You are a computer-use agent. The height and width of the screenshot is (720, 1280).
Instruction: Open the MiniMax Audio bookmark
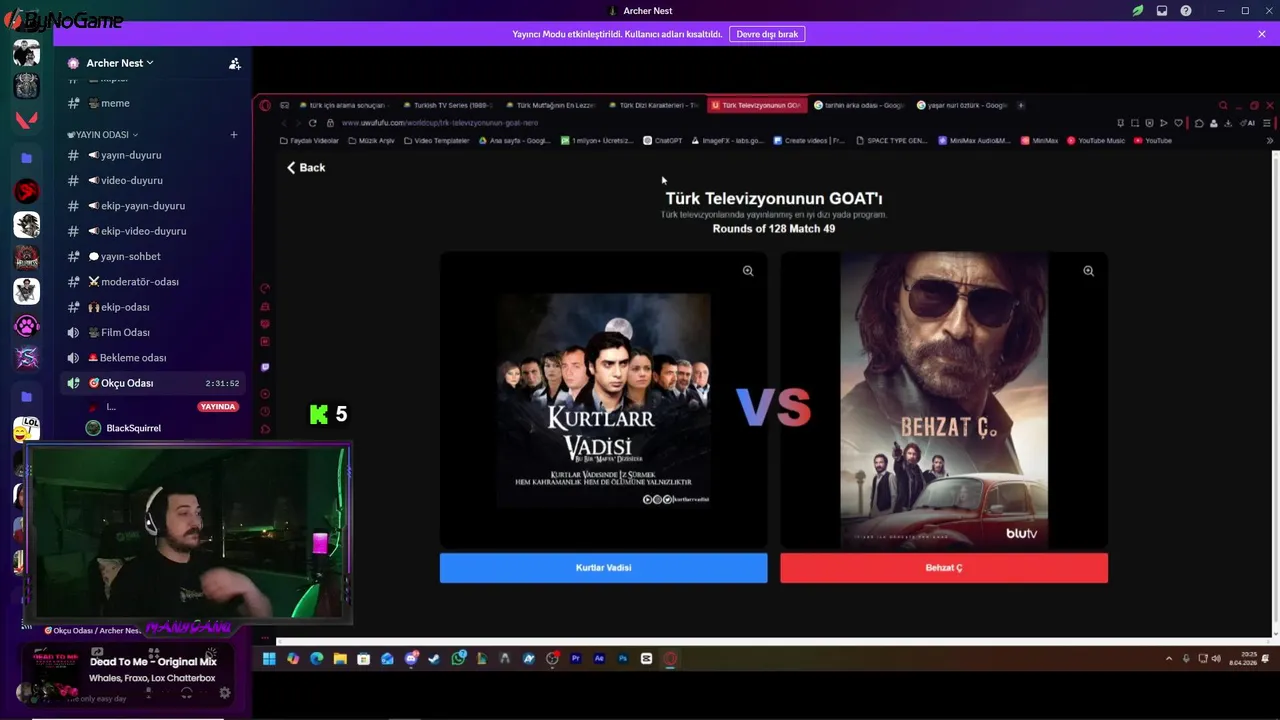pyautogui.click(x=975, y=141)
